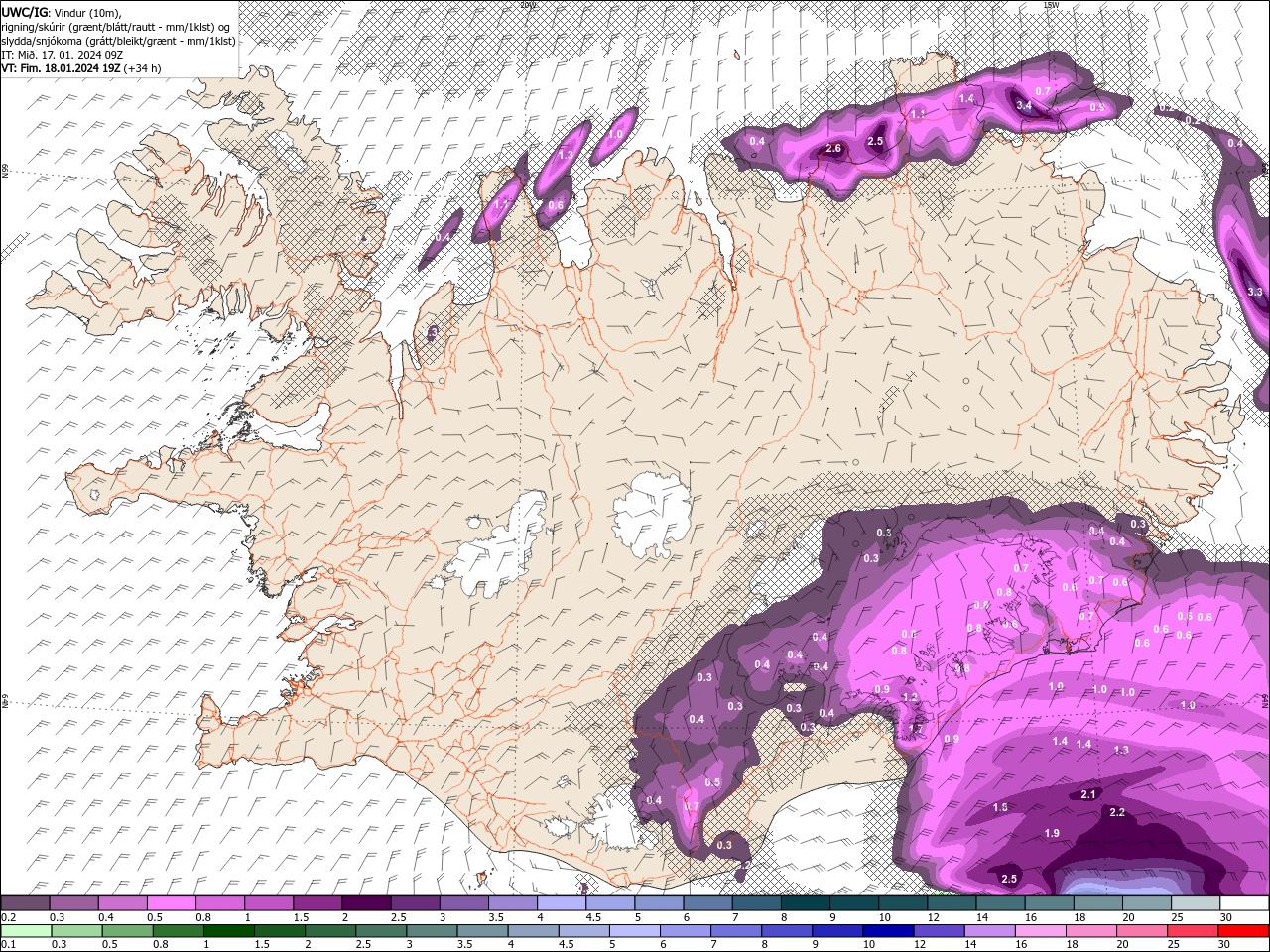Pick the dark green 1 swatch in the lower scale
Viewport: 1270px width, 952px height.
click(x=229, y=931)
